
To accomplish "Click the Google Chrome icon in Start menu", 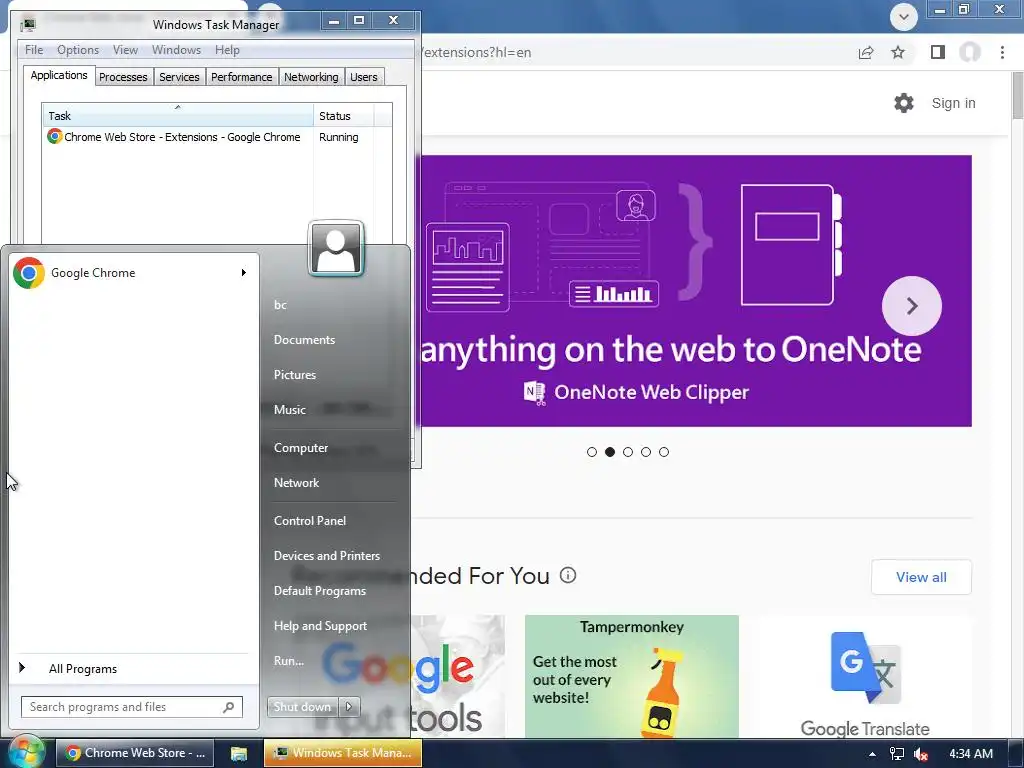I will [29, 273].
